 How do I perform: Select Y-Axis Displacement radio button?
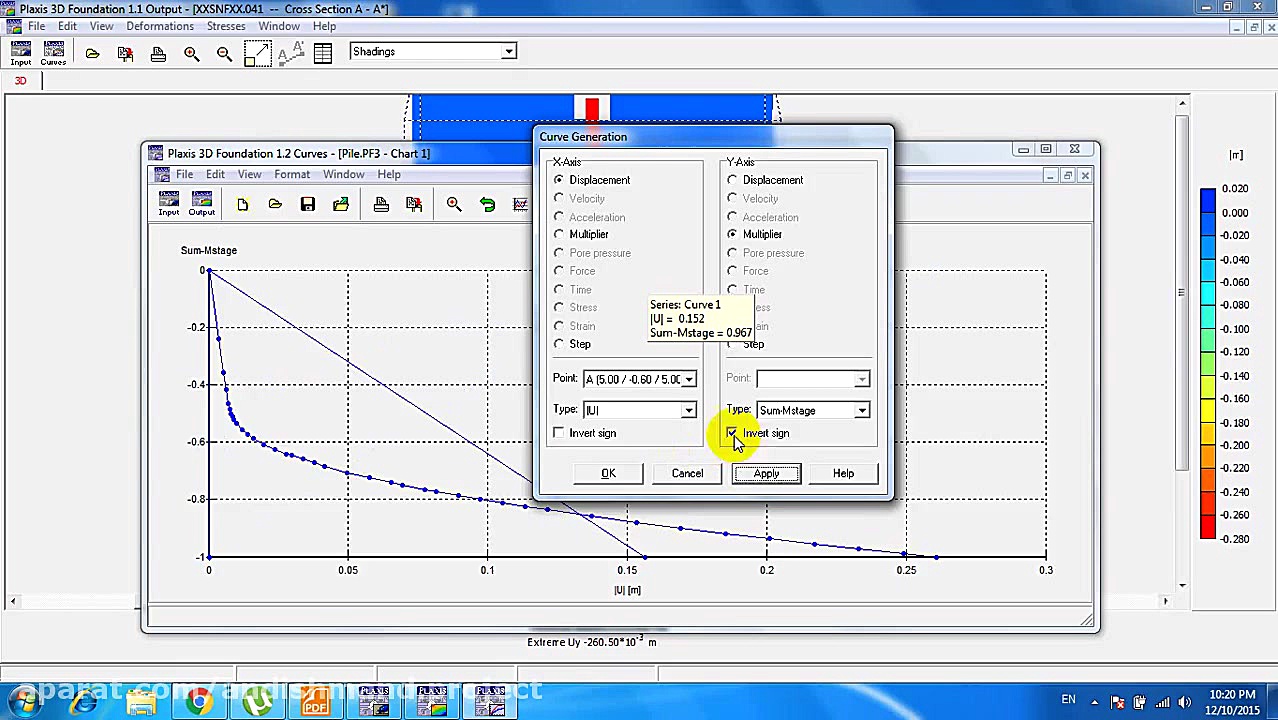[733, 180]
